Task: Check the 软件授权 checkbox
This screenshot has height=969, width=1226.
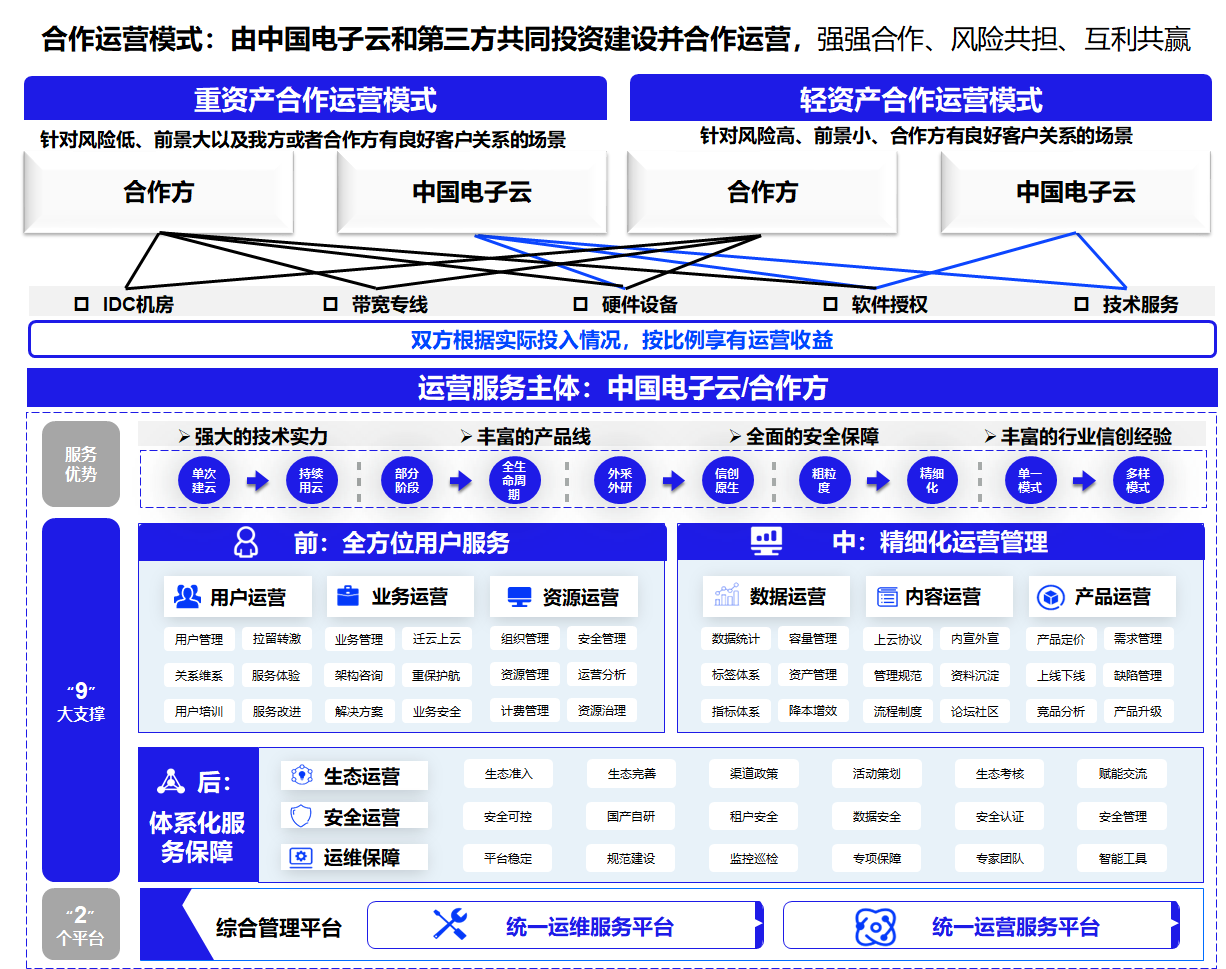Action: tap(830, 304)
